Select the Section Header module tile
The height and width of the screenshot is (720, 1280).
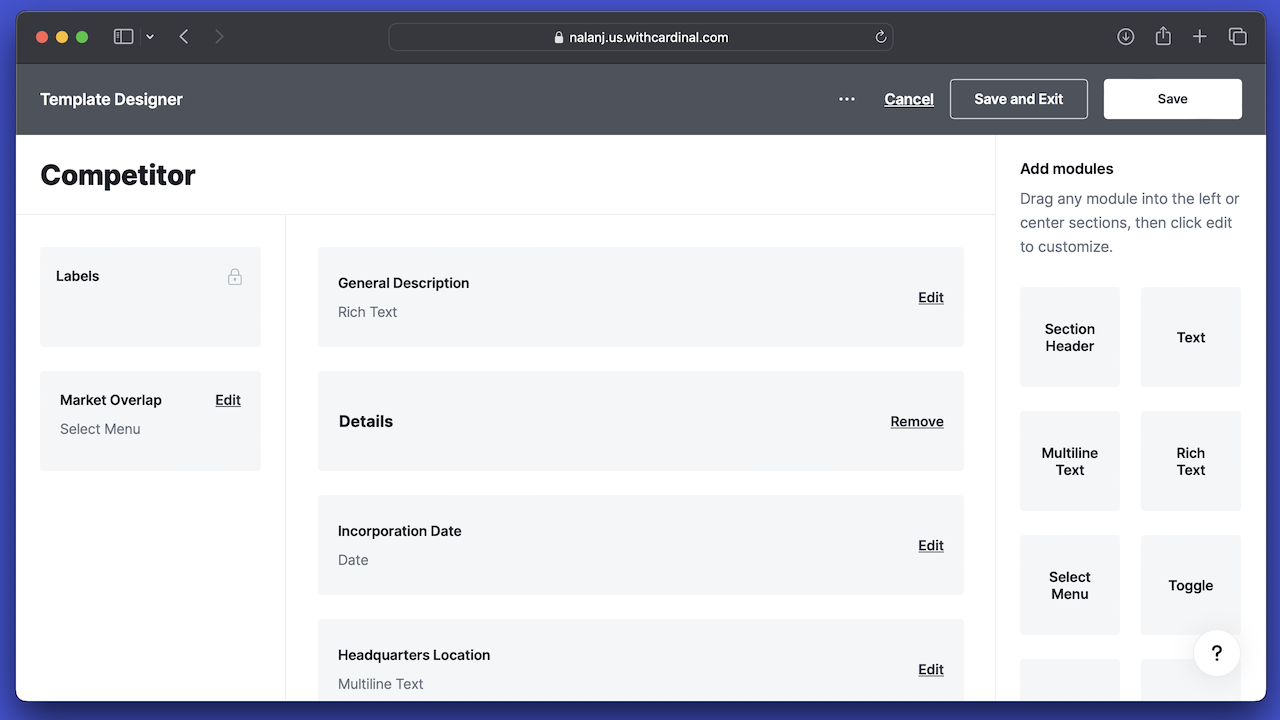pos(1070,337)
